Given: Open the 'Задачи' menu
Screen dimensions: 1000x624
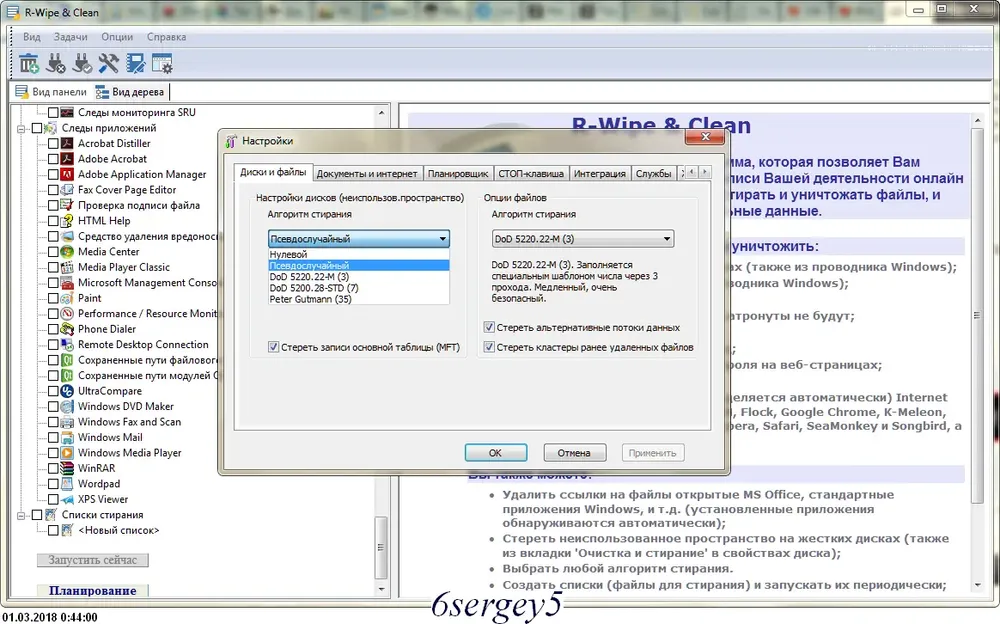Looking at the screenshot, I should click(x=70, y=37).
